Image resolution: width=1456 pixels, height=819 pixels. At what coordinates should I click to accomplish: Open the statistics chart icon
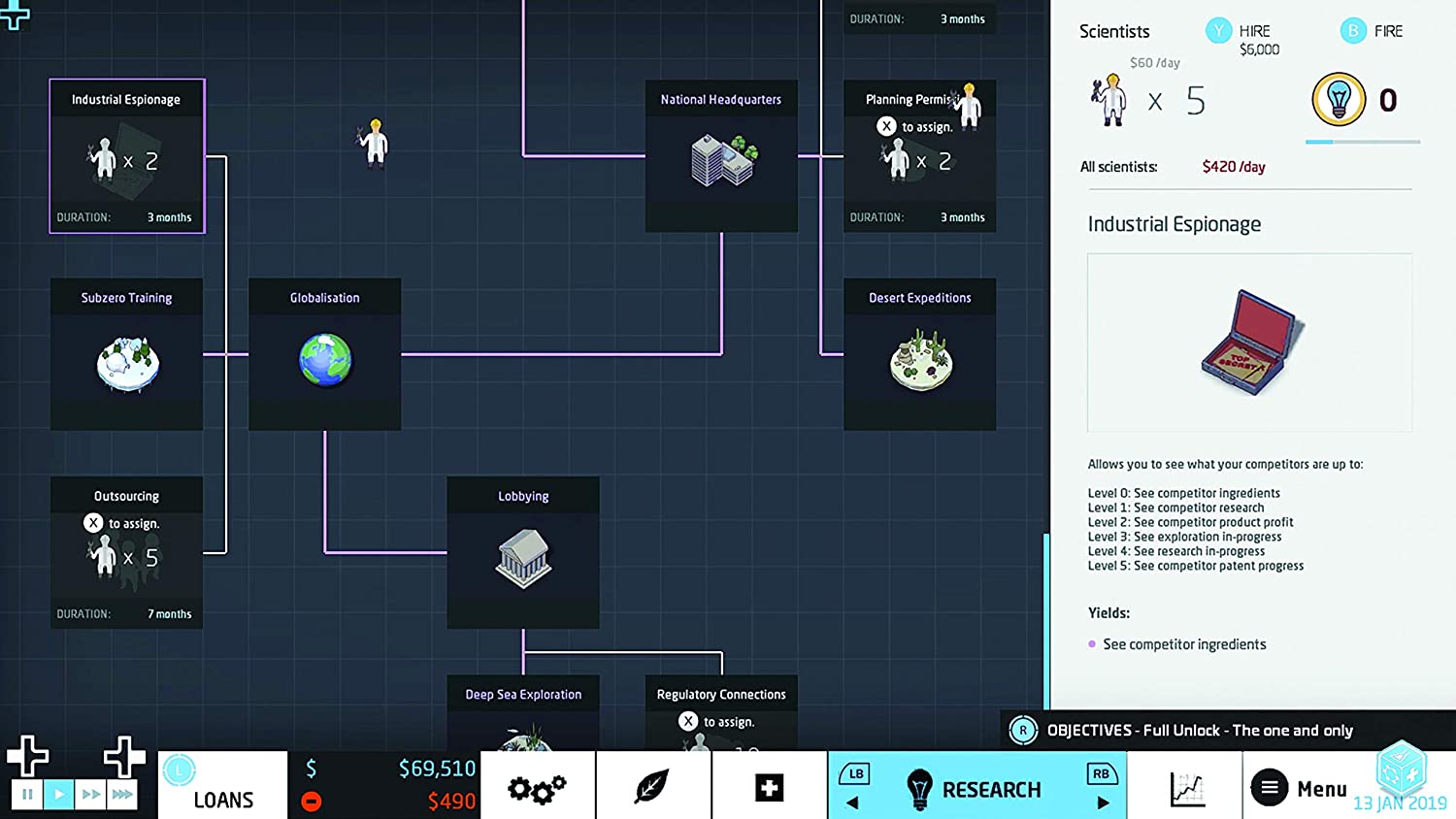coord(1186,789)
